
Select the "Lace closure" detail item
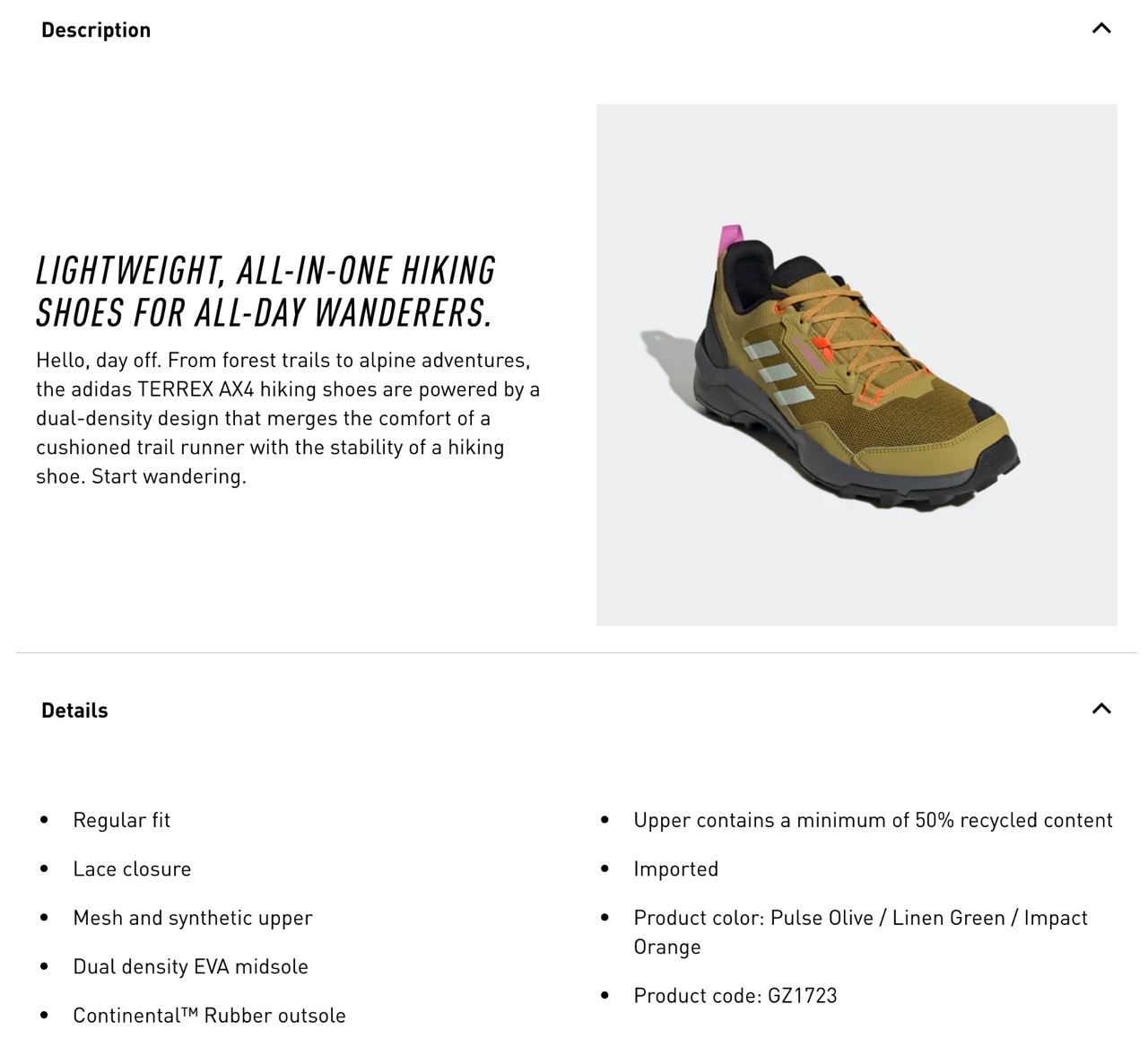pyautogui.click(x=132, y=868)
